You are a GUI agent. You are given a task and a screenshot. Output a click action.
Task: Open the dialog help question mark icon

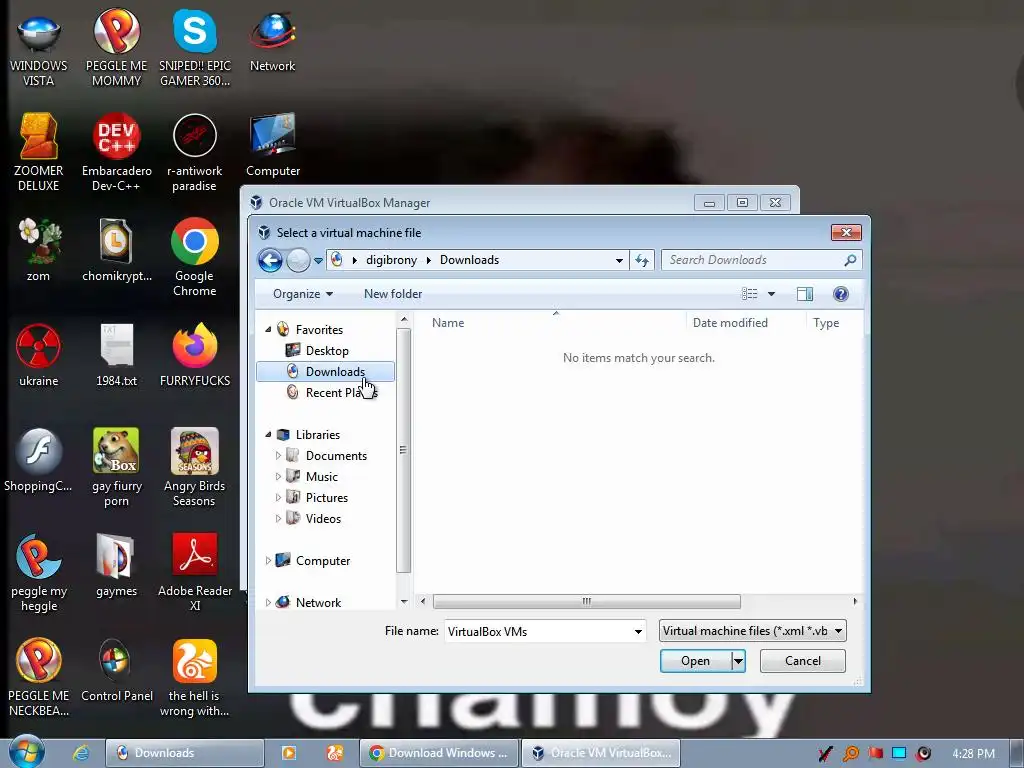coord(840,295)
